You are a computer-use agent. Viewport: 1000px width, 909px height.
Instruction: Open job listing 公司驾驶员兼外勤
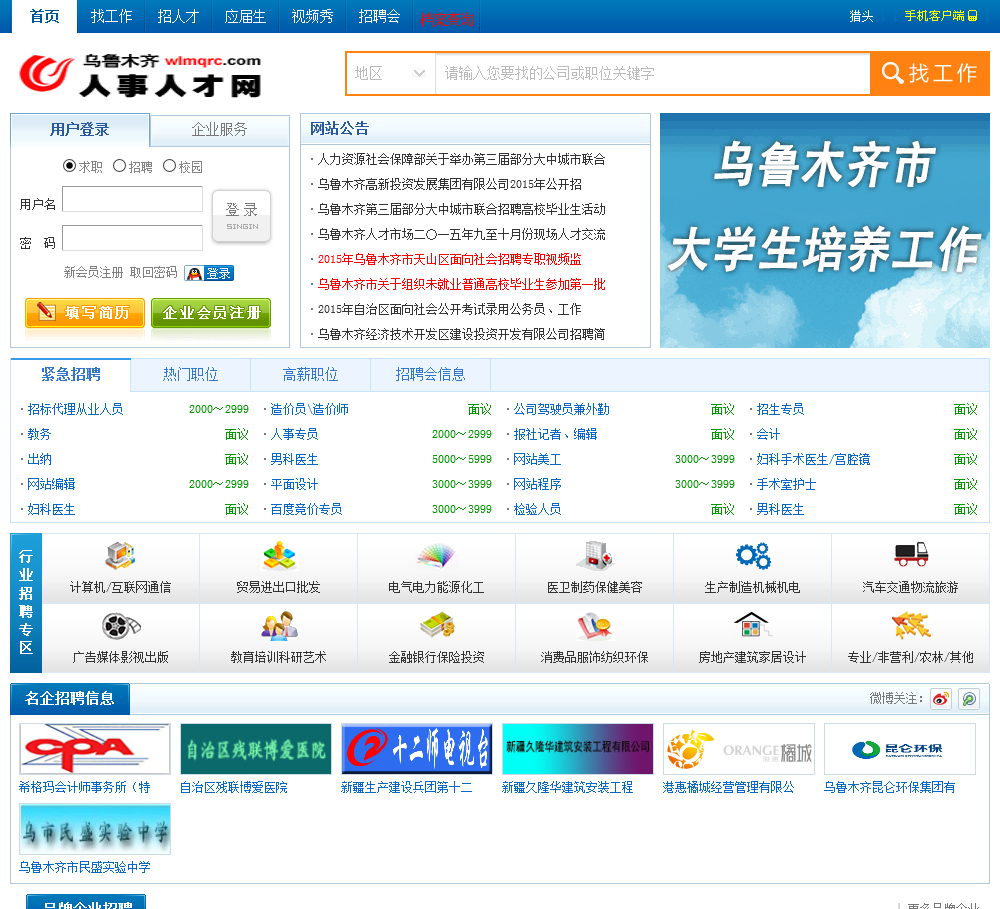(561, 410)
